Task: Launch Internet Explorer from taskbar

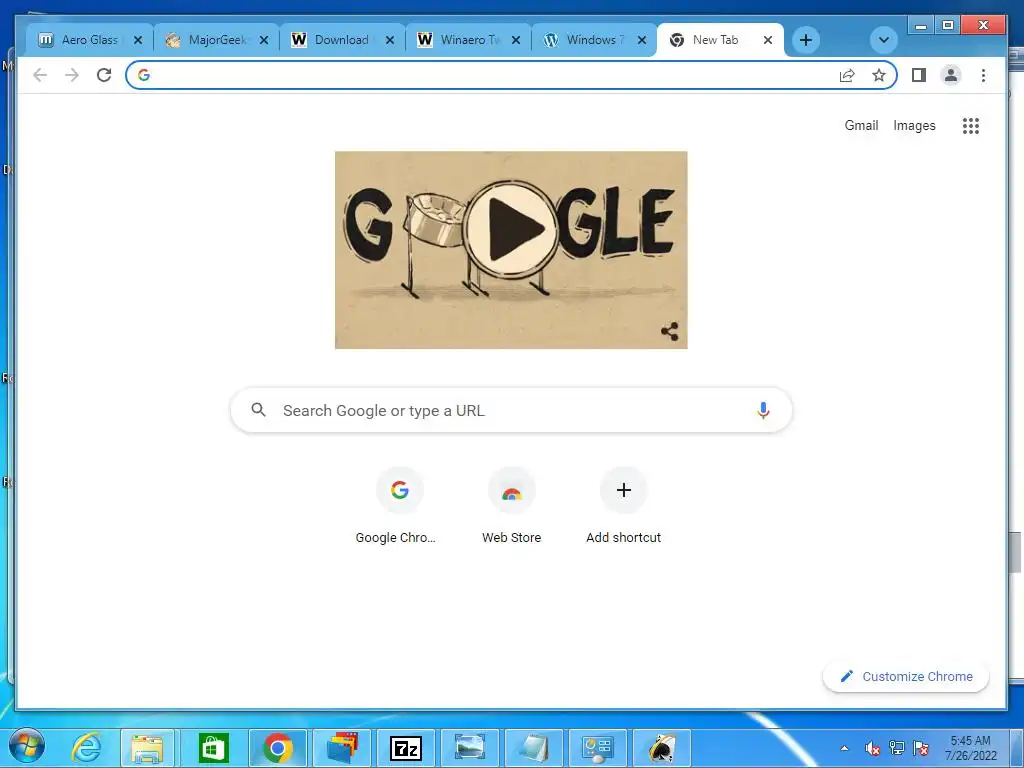Action: [x=86, y=748]
